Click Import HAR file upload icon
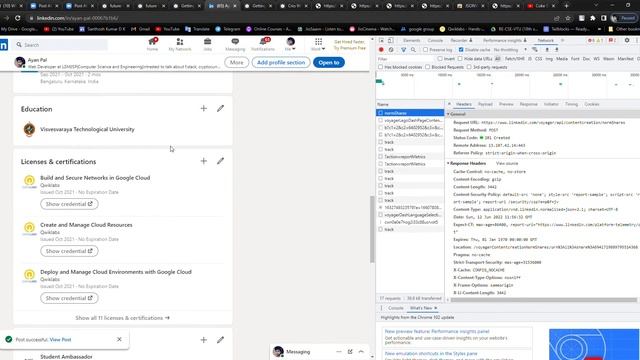 (x=547, y=49)
